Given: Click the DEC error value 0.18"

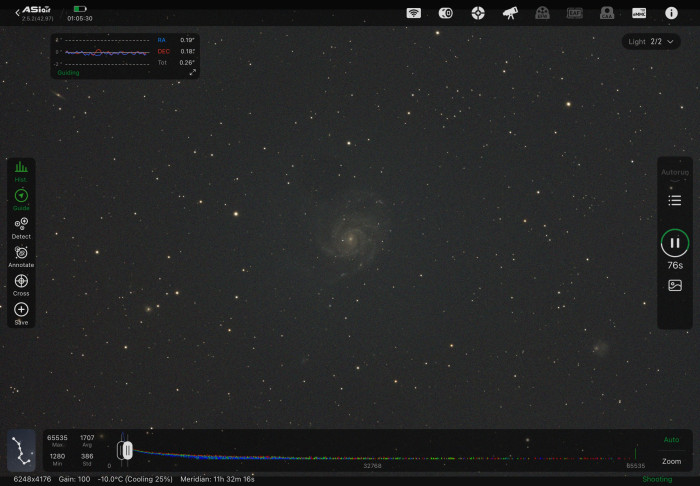Looking at the screenshot, I should (x=187, y=51).
